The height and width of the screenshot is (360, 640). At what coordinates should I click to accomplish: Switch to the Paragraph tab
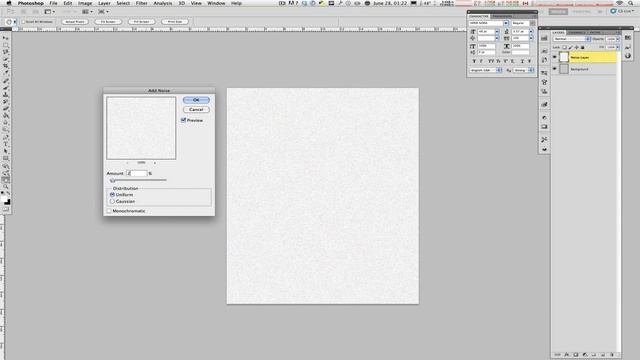pyautogui.click(x=502, y=16)
